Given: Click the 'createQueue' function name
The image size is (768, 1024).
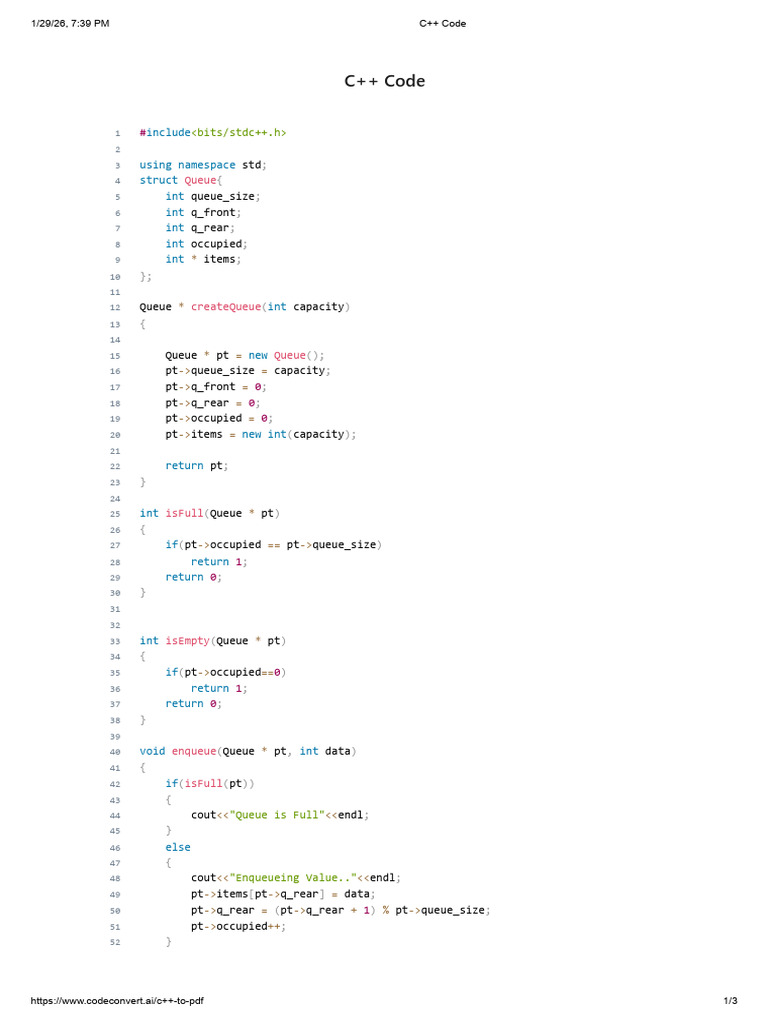Looking at the screenshot, I should click(225, 307).
